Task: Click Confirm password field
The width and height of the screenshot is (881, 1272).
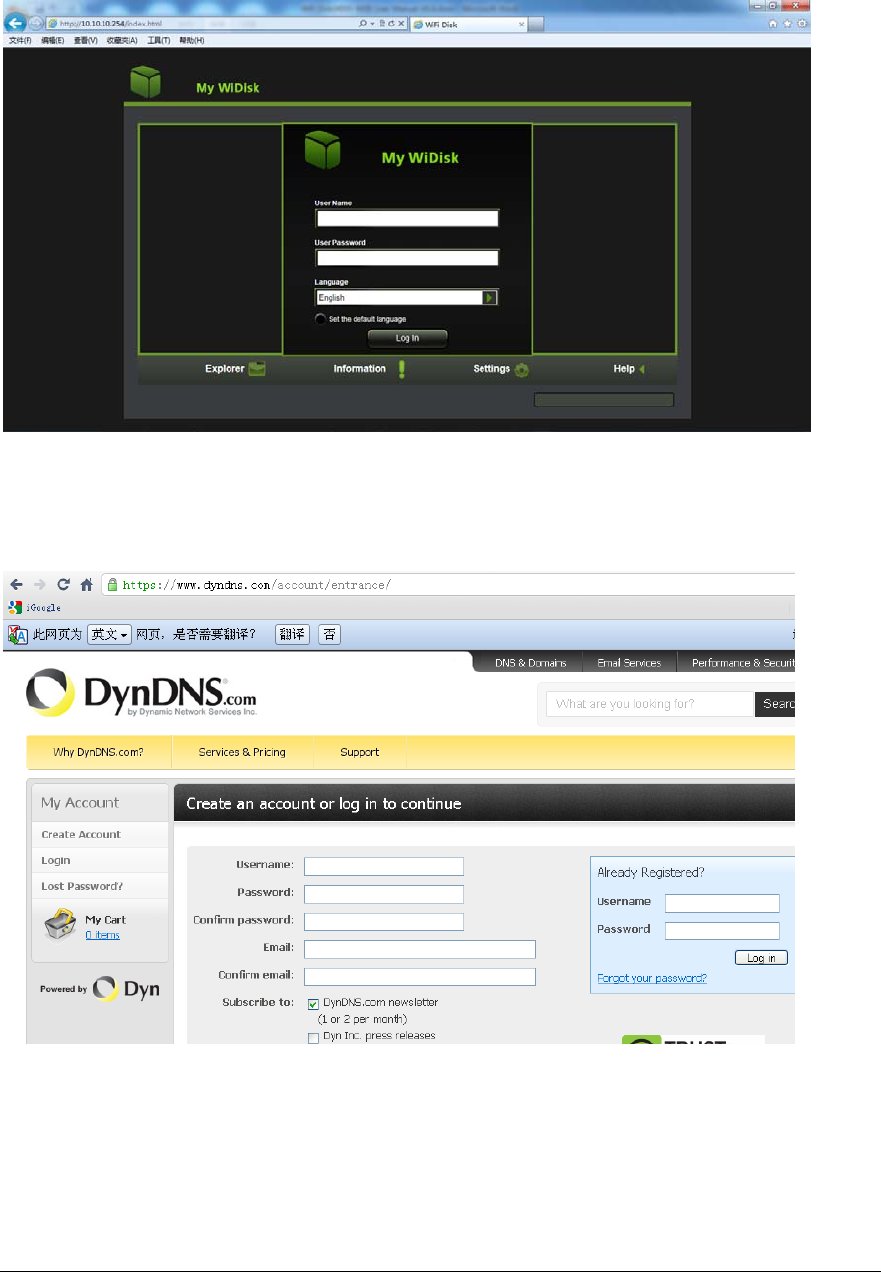Action: (384, 922)
